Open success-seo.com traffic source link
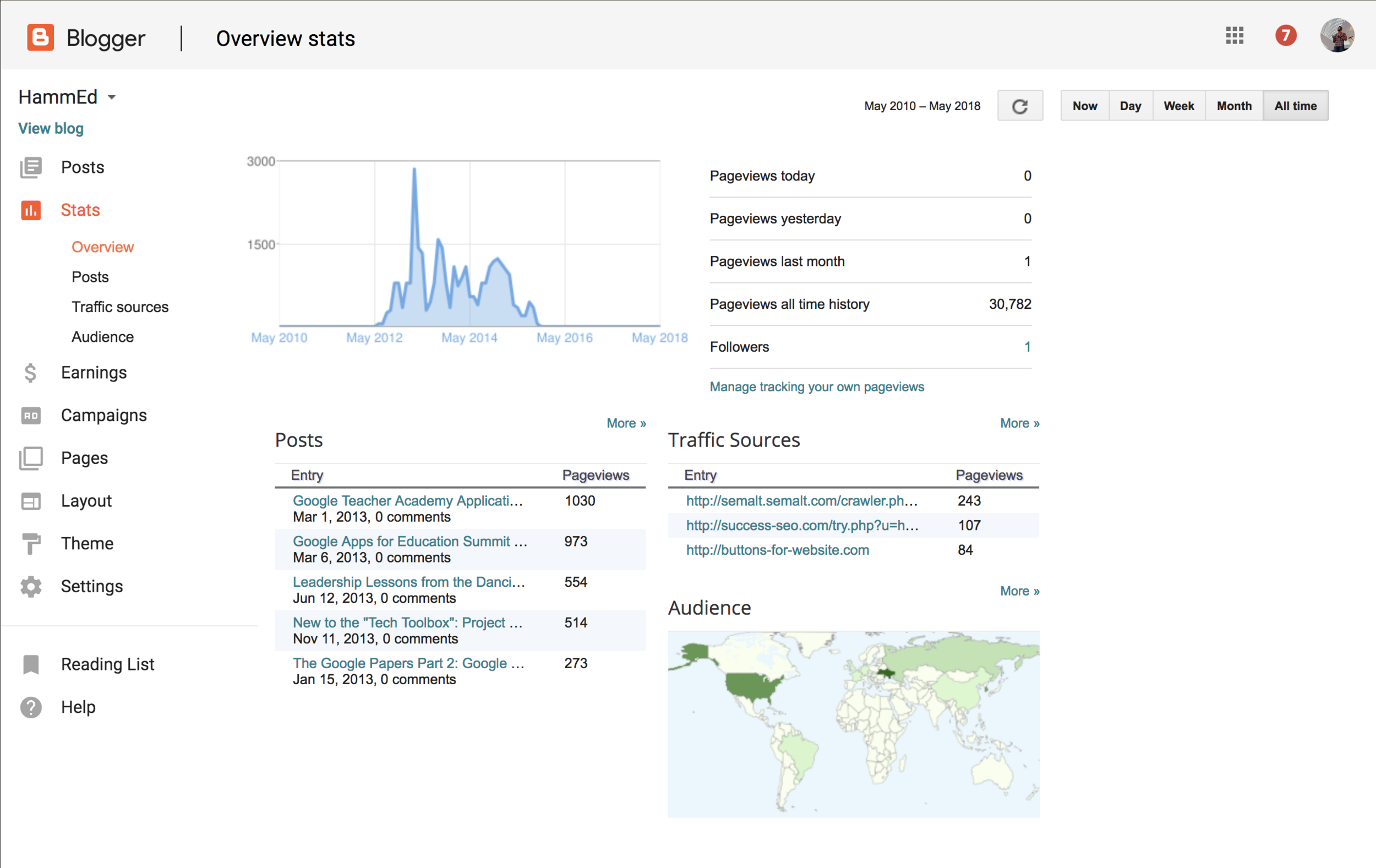Viewport: 1376px width, 868px height. [x=802, y=525]
